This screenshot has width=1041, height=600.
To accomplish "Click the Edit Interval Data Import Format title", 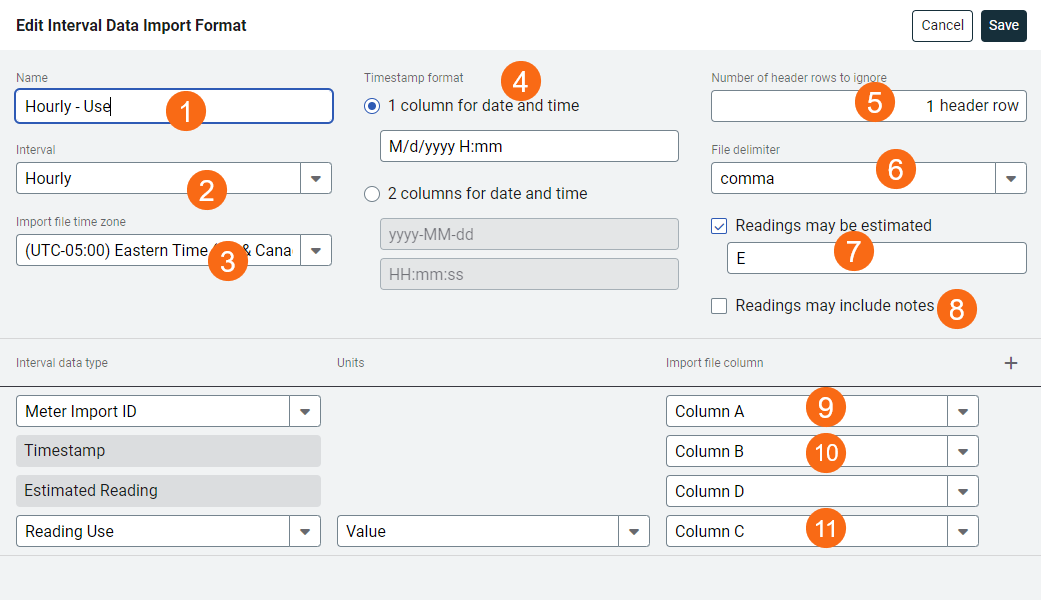I will point(131,26).
